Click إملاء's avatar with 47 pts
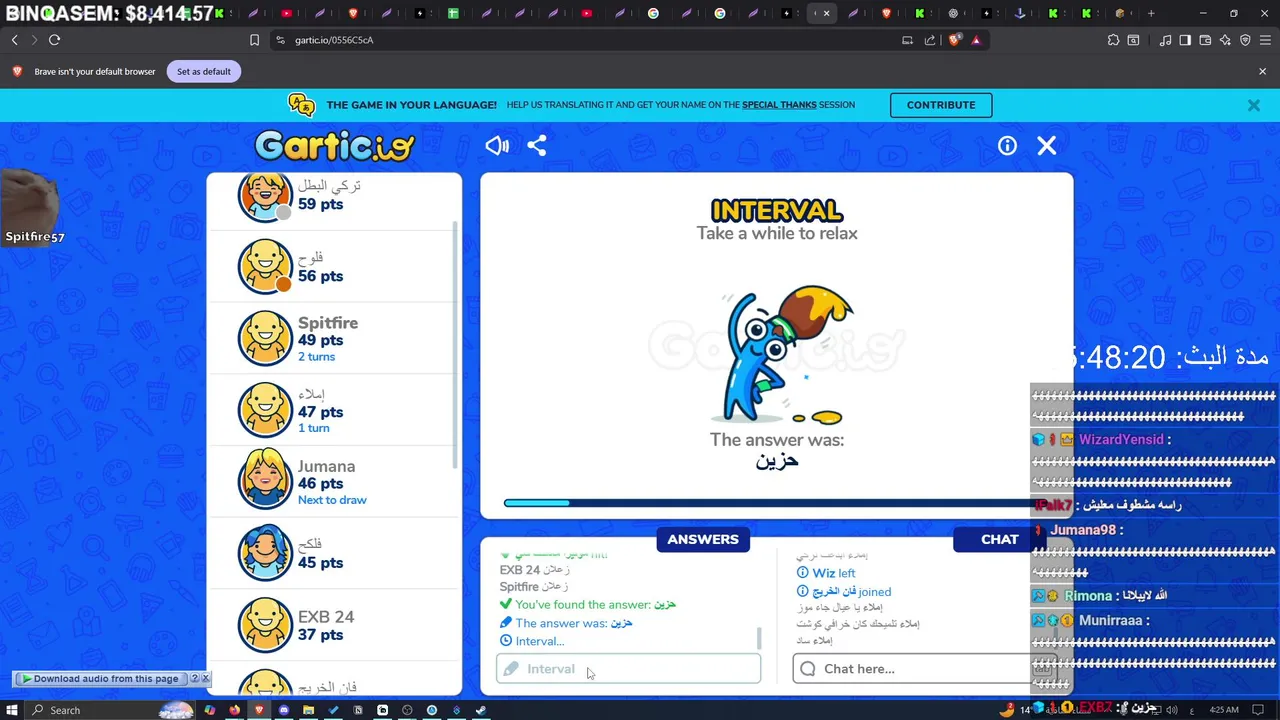The image size is (1280, 720). coord(265,410)
